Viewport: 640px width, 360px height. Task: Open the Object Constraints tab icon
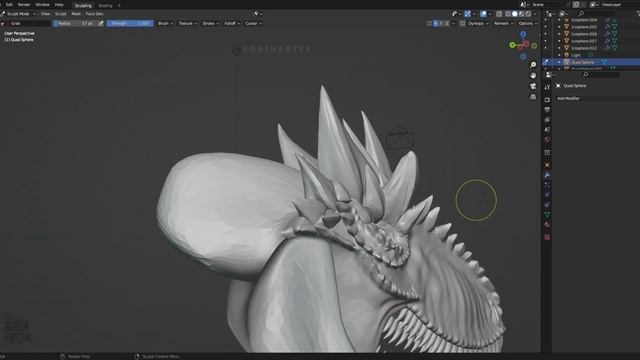coord(547,204)
